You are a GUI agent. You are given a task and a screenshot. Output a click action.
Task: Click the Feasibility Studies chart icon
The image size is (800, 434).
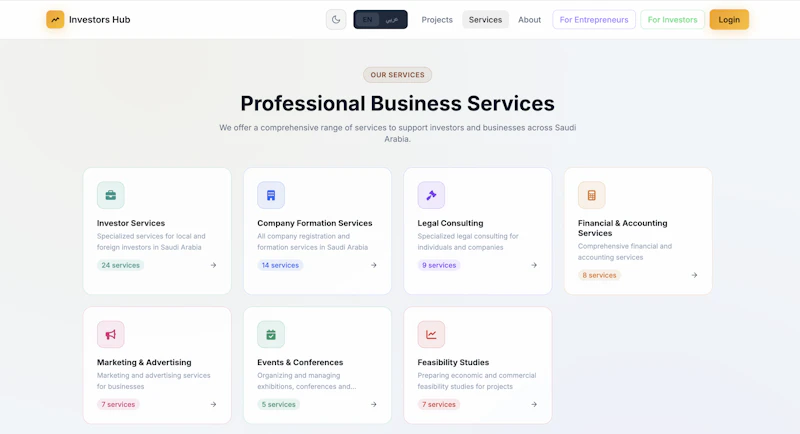tap(431, 334)
